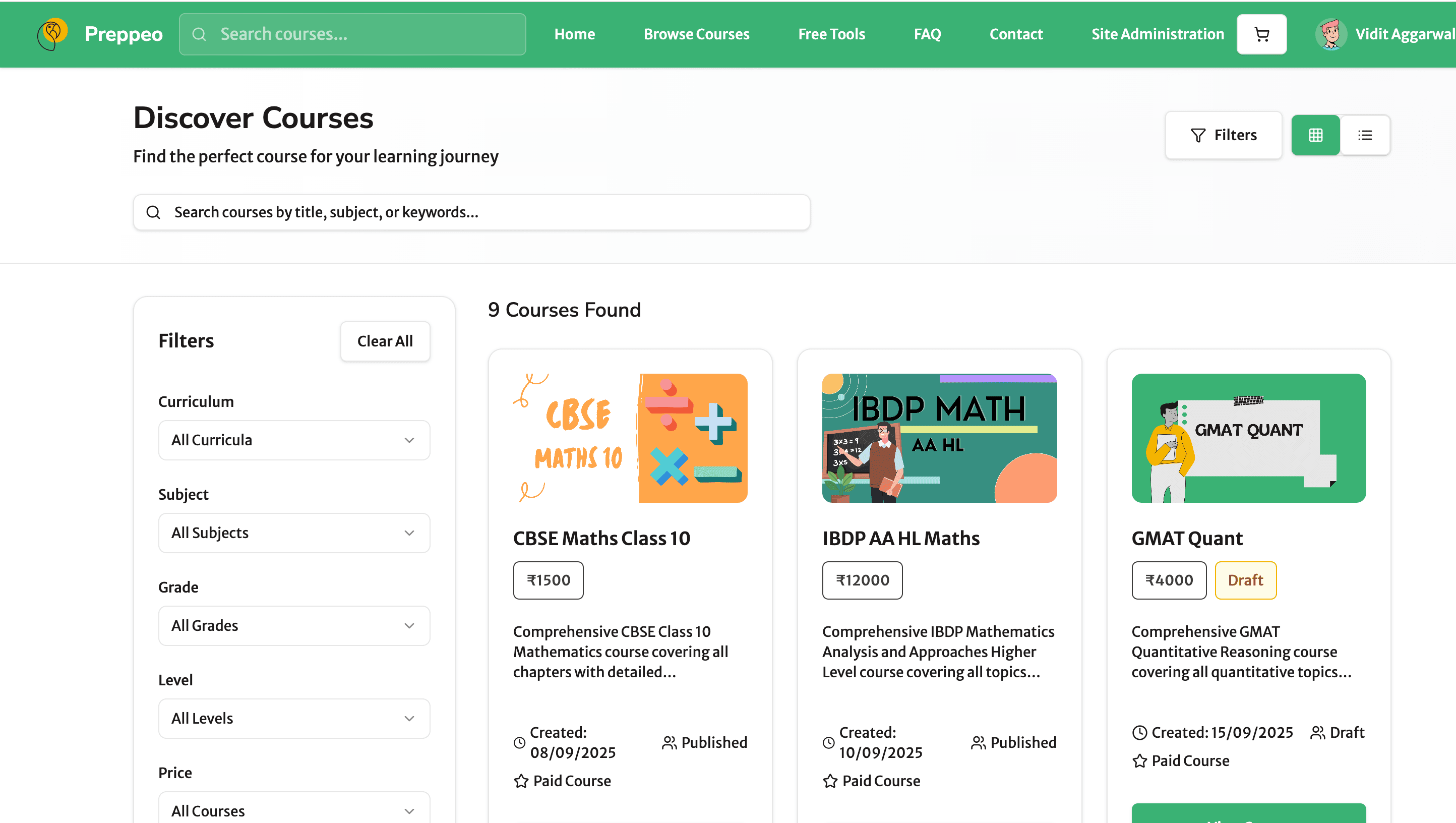The height and width of the screenshot is (823, 1456).
Task: Click the Draft badge on GMAT Quant
Action: [x=1245, y=580]
